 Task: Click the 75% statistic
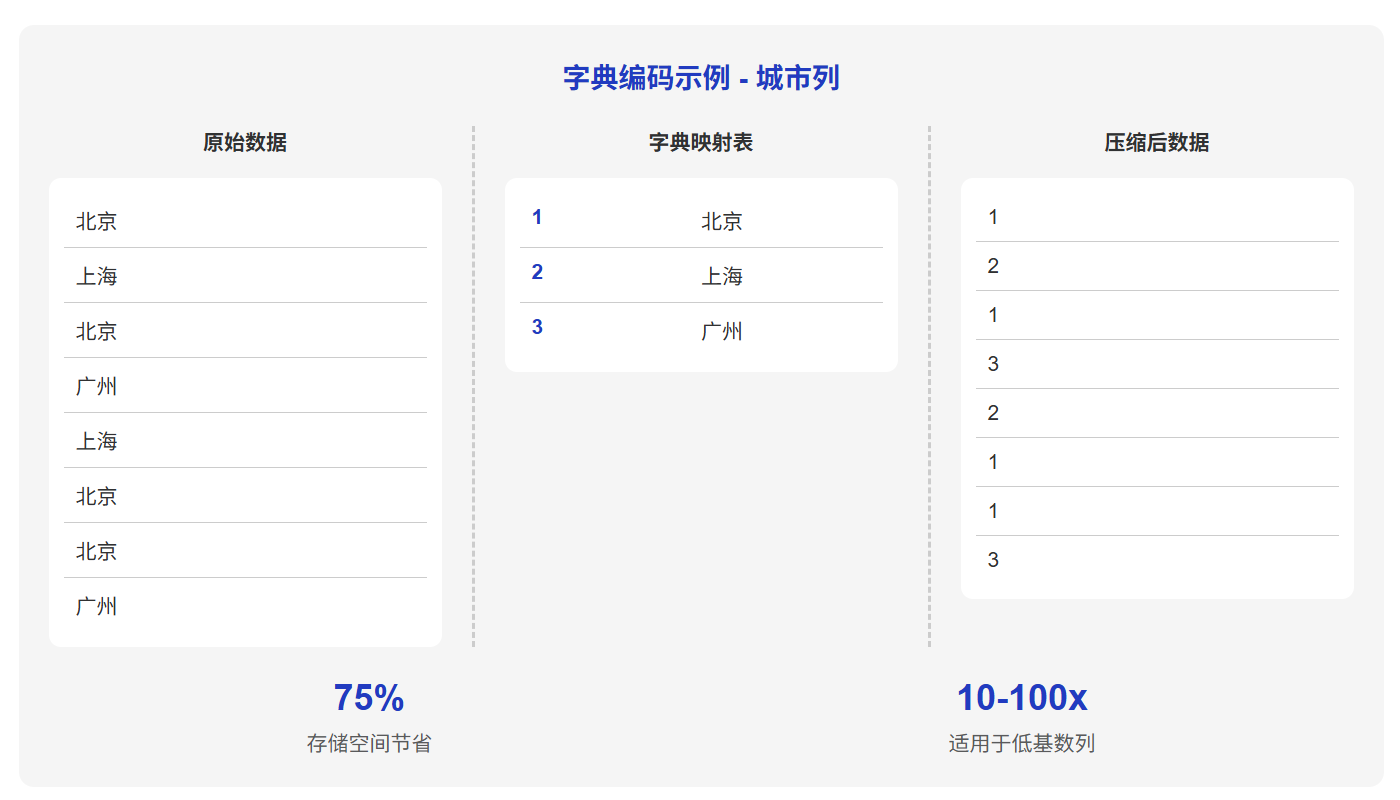(369, 697)
